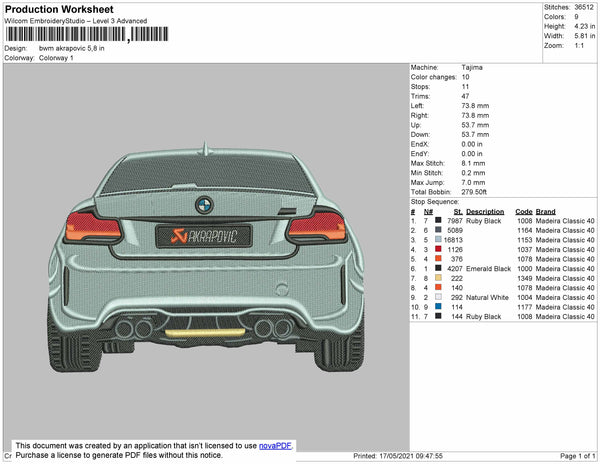Click the 'Stop Sequence:' label

click(x=435, y=202)
